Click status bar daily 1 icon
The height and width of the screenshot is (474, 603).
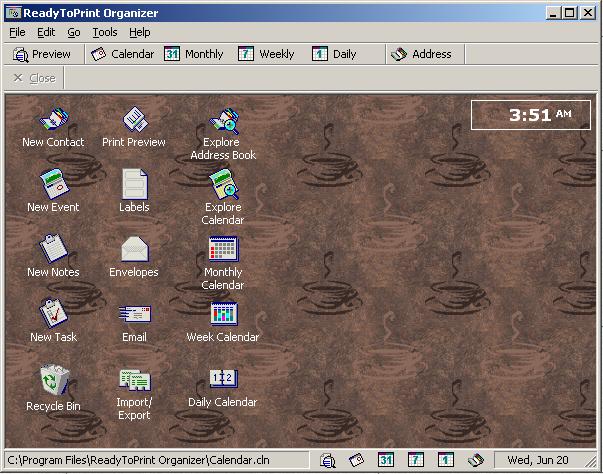point(446,460)
